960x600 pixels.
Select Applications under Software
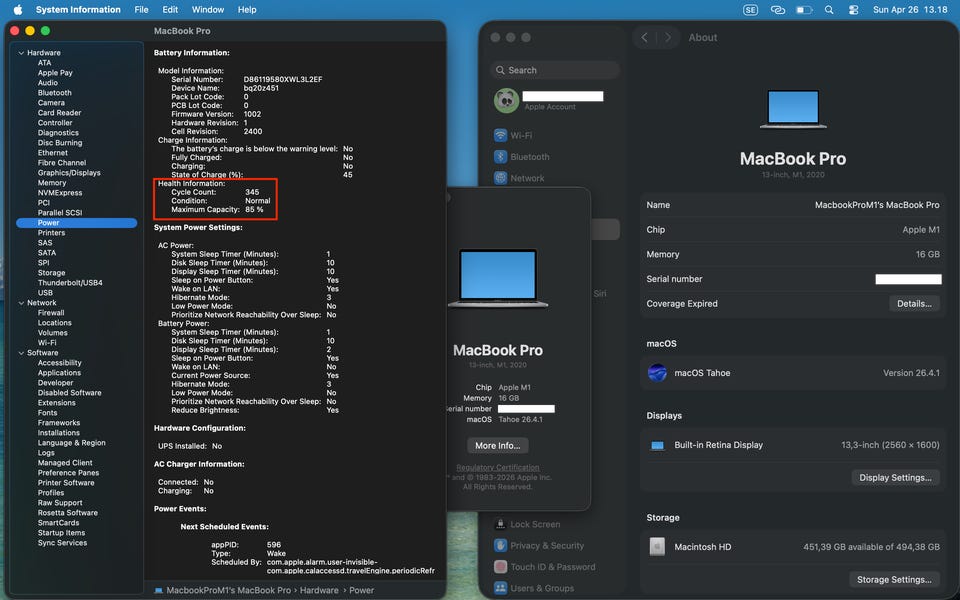tap(59, 373)
